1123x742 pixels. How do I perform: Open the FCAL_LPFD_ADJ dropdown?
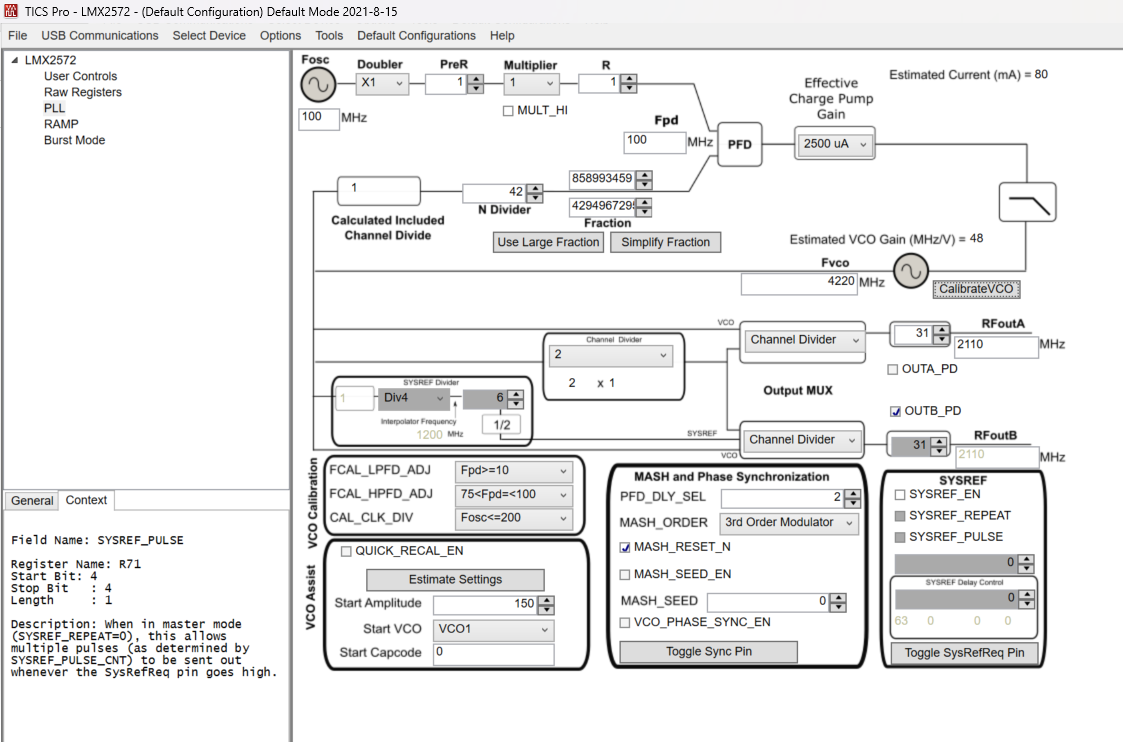point(514,471)
